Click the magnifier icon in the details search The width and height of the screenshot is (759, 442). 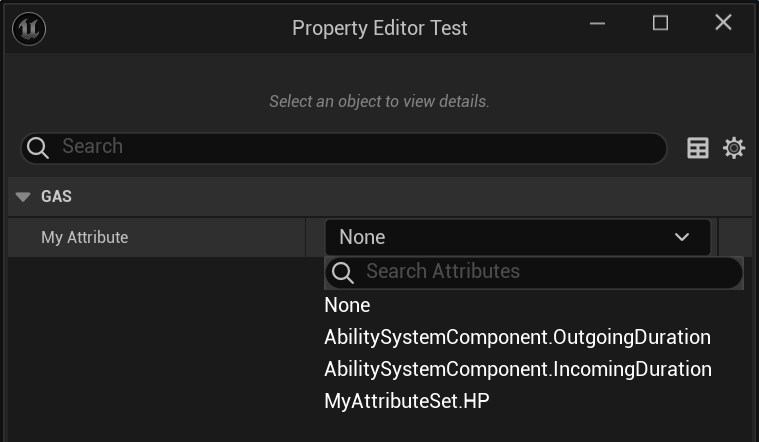pos(38,148)
